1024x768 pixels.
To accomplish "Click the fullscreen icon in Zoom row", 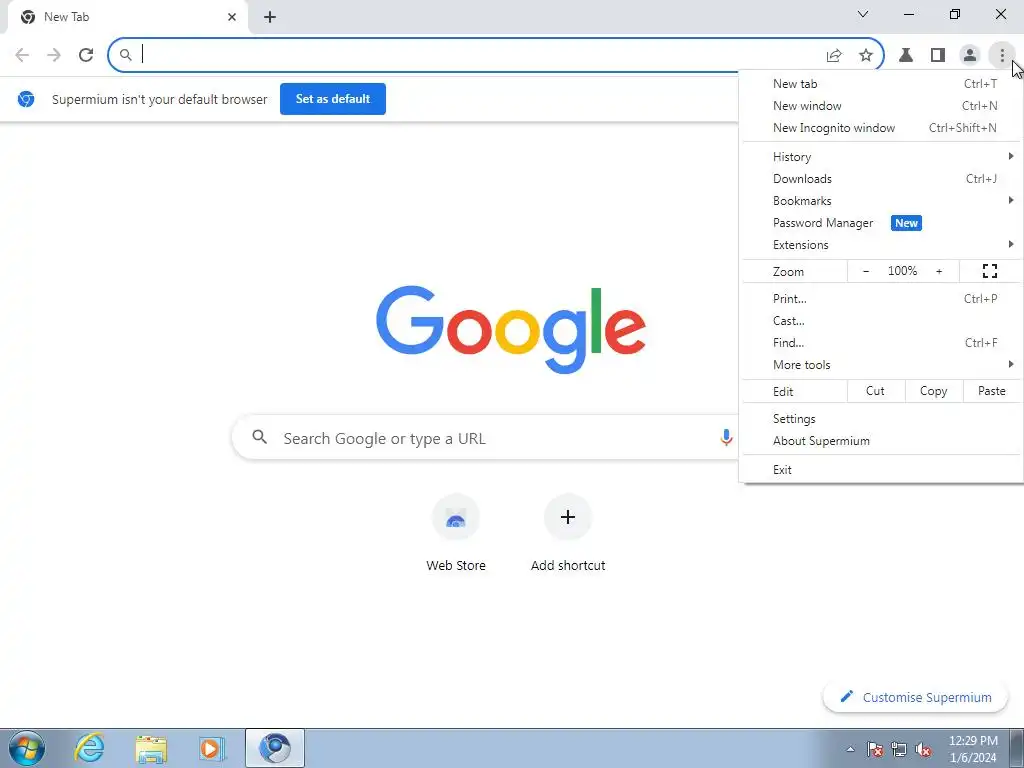I will tap(990, 271).
